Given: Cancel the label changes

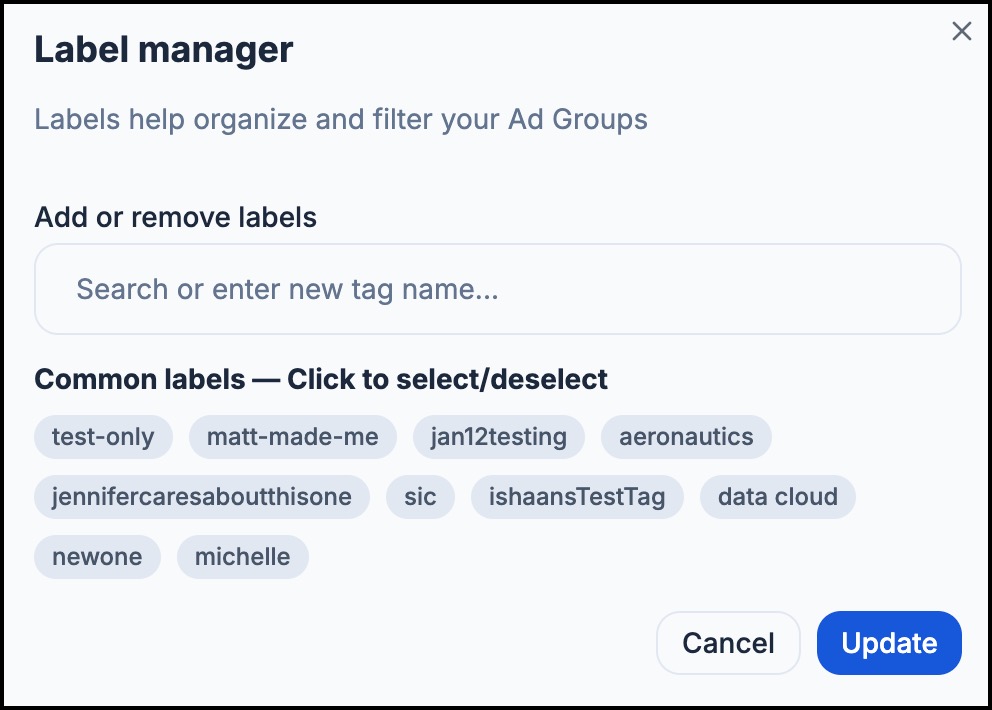Looking at the screenshot, I should (x=728, y=643).
